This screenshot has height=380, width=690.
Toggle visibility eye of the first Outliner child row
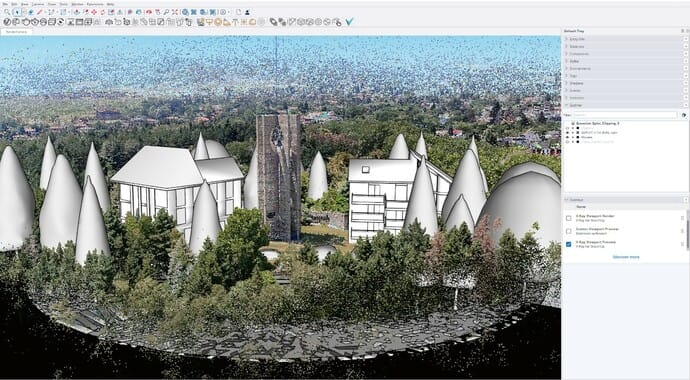[567, 128]
